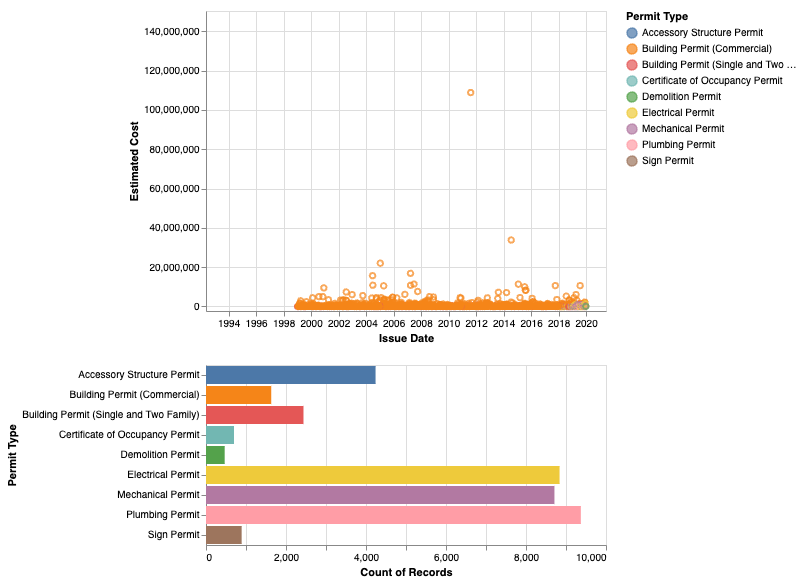Screen dimensions: 802x583
Task: Click the green Demolition Permit bar
Action: tap(215, 455)
